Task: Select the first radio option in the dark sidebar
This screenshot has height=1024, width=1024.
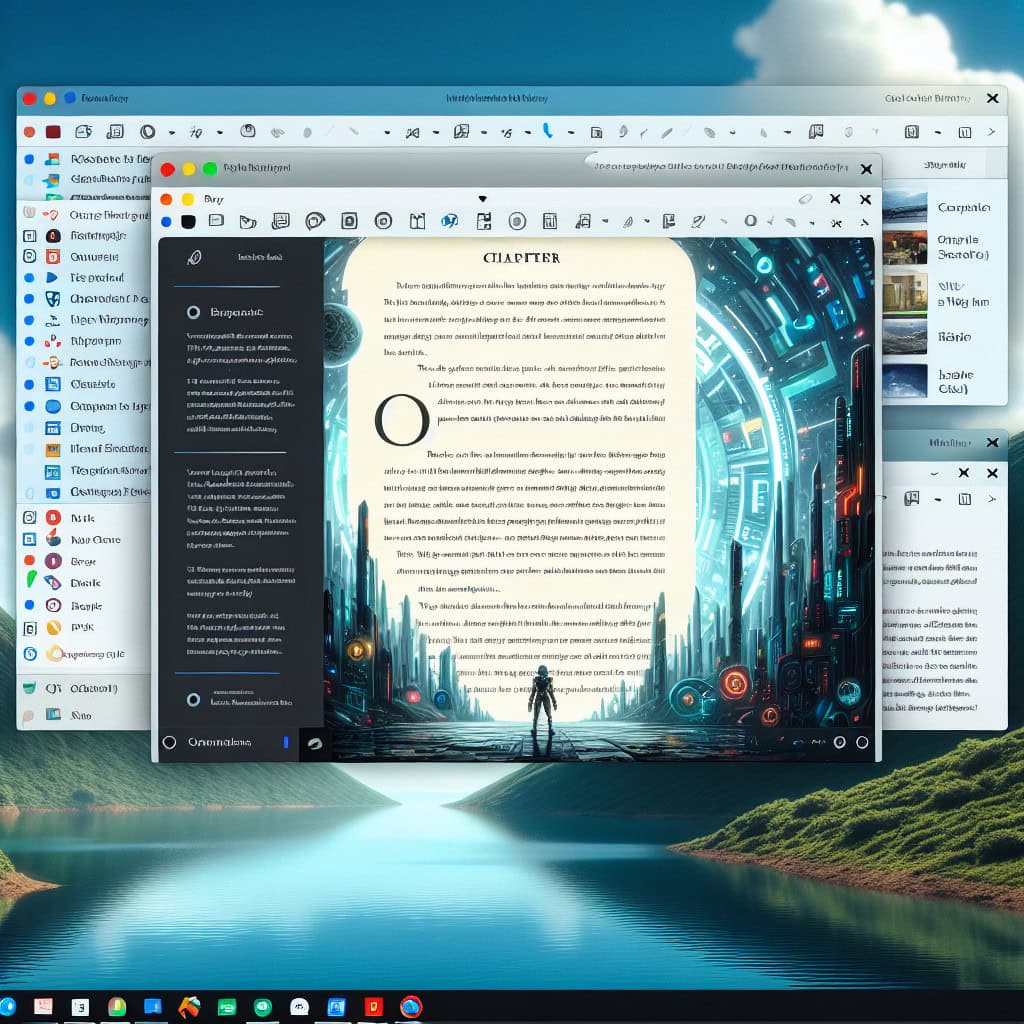Action: point(193,311)
